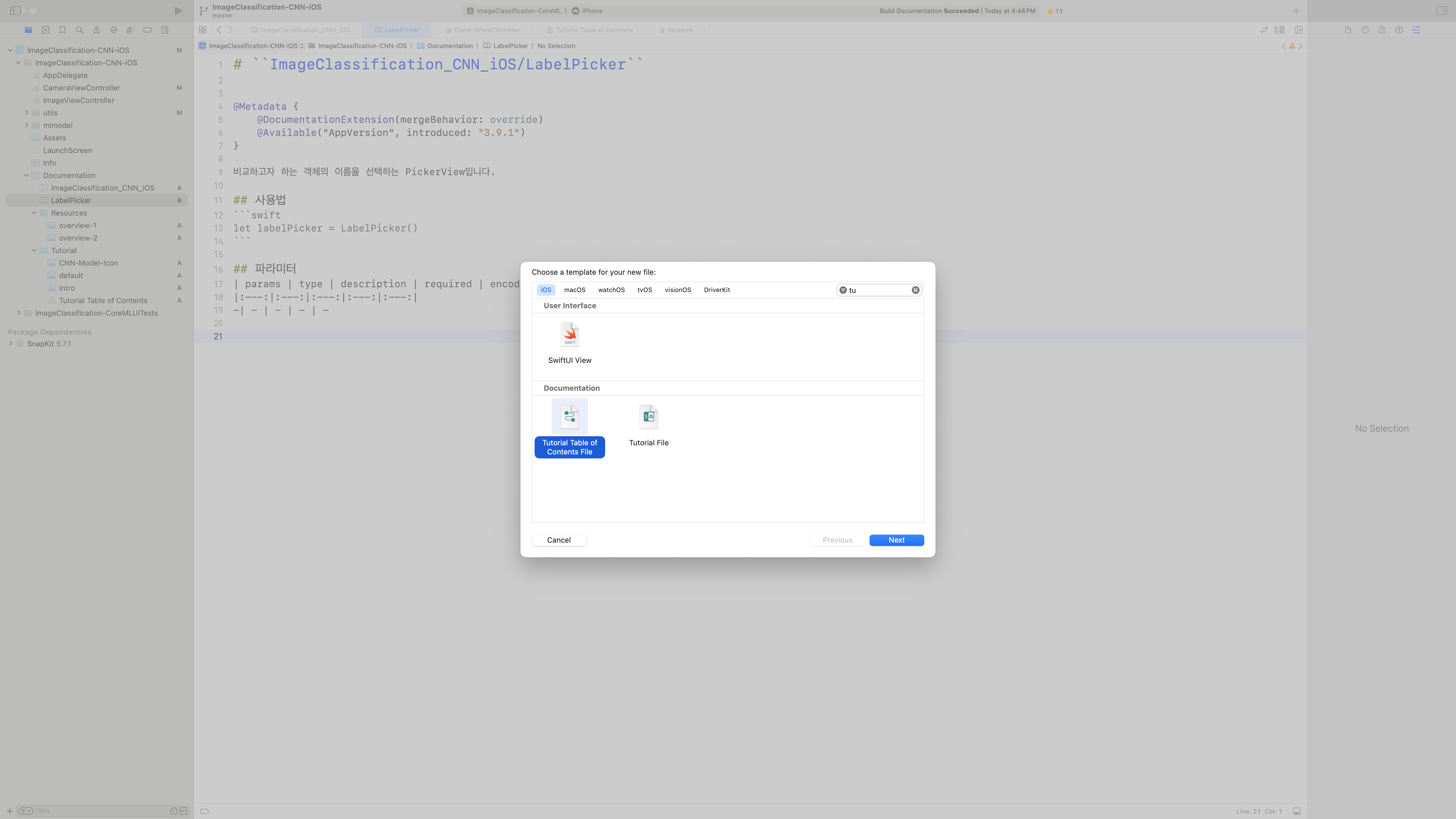Select the AppDelegate file
This screenshot has width=1456, height=819.
65,75
